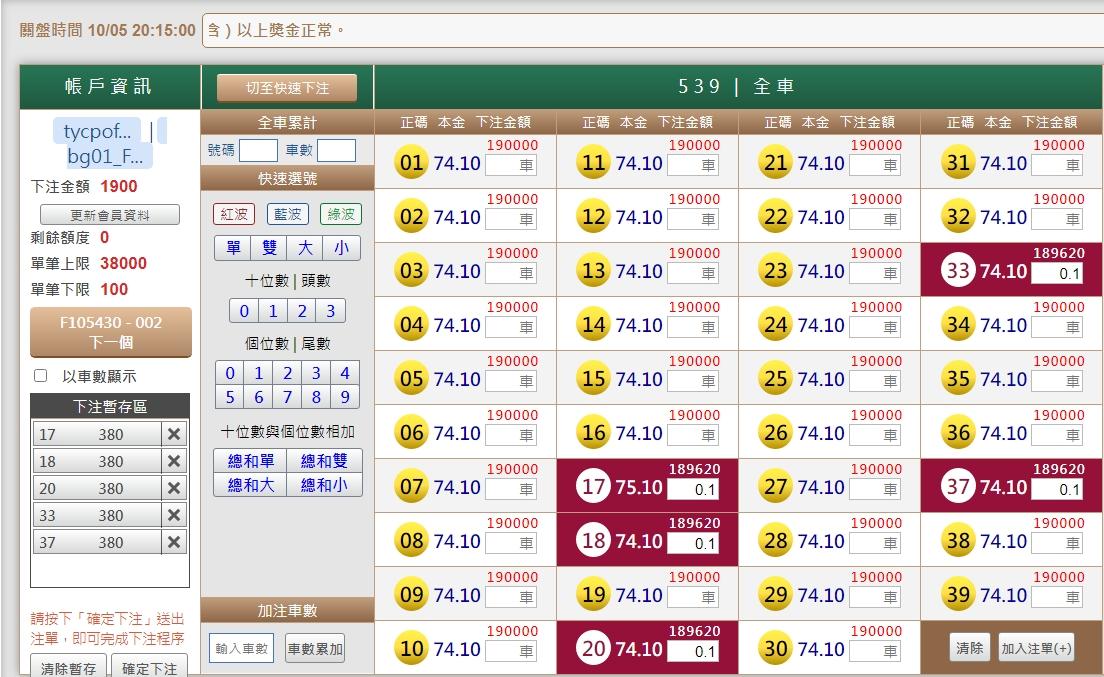Select yellow ball number 31
1104x677 pixels.
(958, 163)
